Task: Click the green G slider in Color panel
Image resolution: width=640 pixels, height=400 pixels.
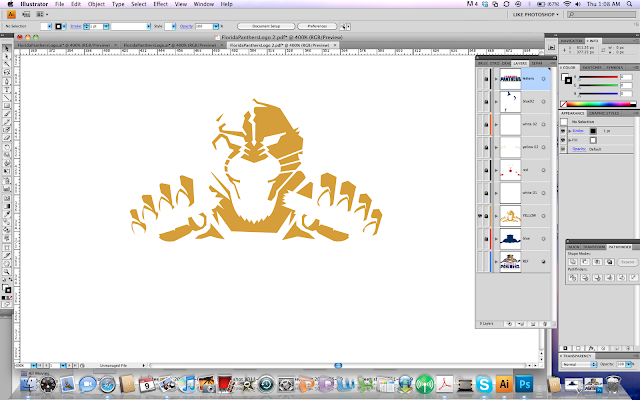Action: tap(598, 85)
